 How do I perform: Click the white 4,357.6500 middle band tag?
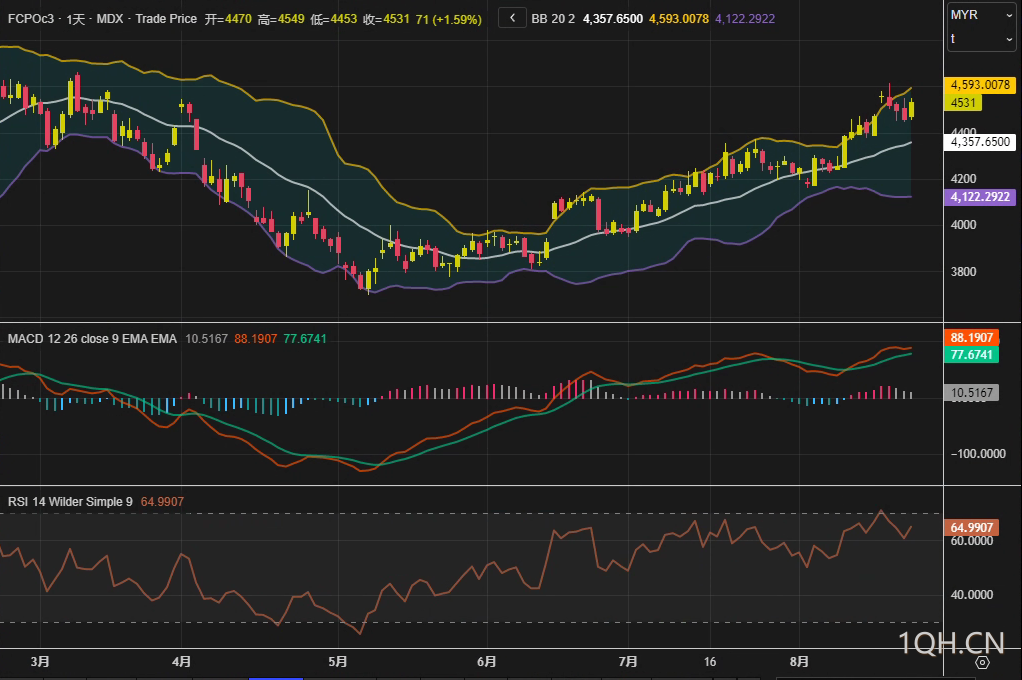coord(980,142)
